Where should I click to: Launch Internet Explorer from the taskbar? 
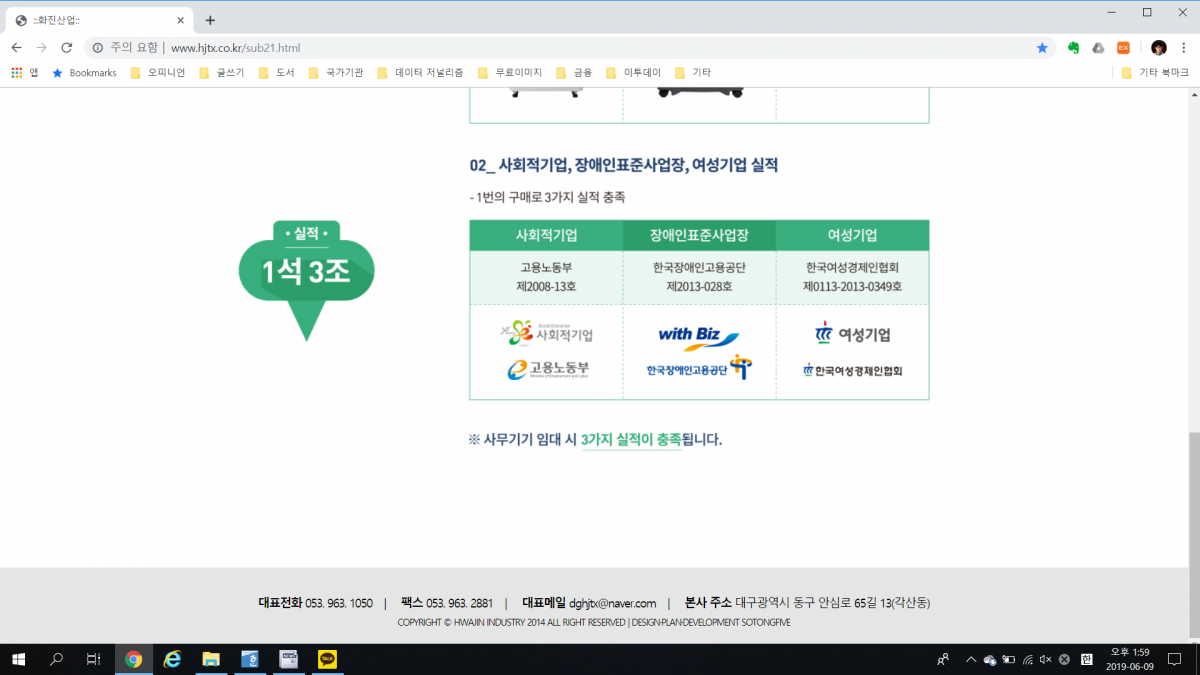[x=172, y=660]
